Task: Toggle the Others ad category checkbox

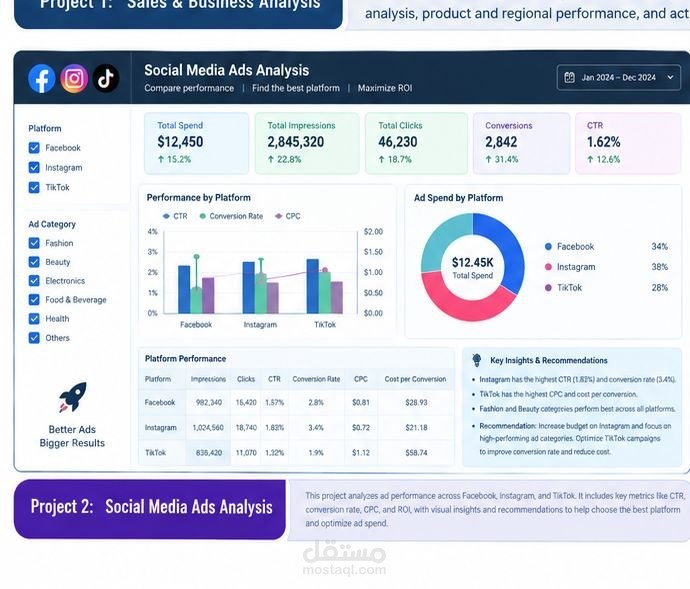Action: coord(34,338)
